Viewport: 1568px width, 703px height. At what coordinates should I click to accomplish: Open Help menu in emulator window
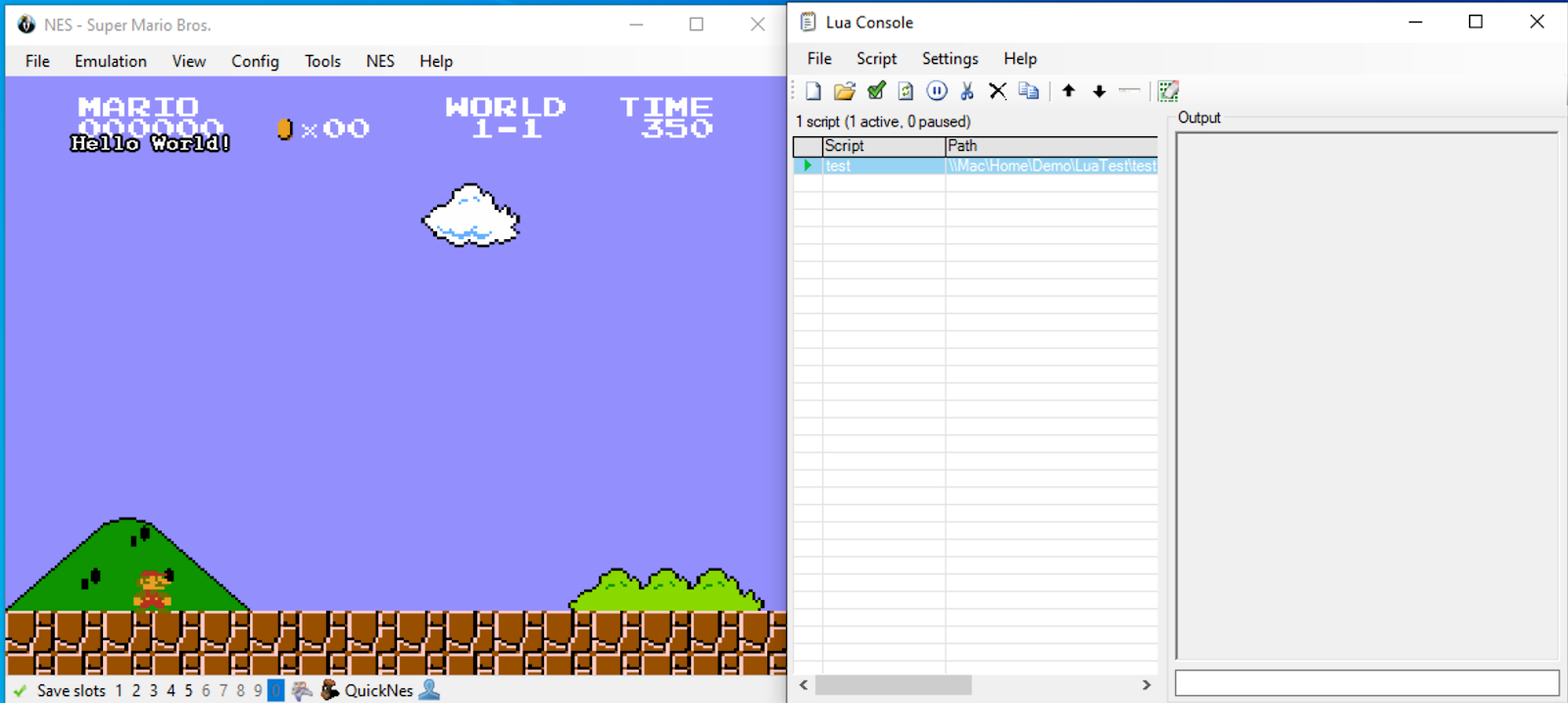436,61
